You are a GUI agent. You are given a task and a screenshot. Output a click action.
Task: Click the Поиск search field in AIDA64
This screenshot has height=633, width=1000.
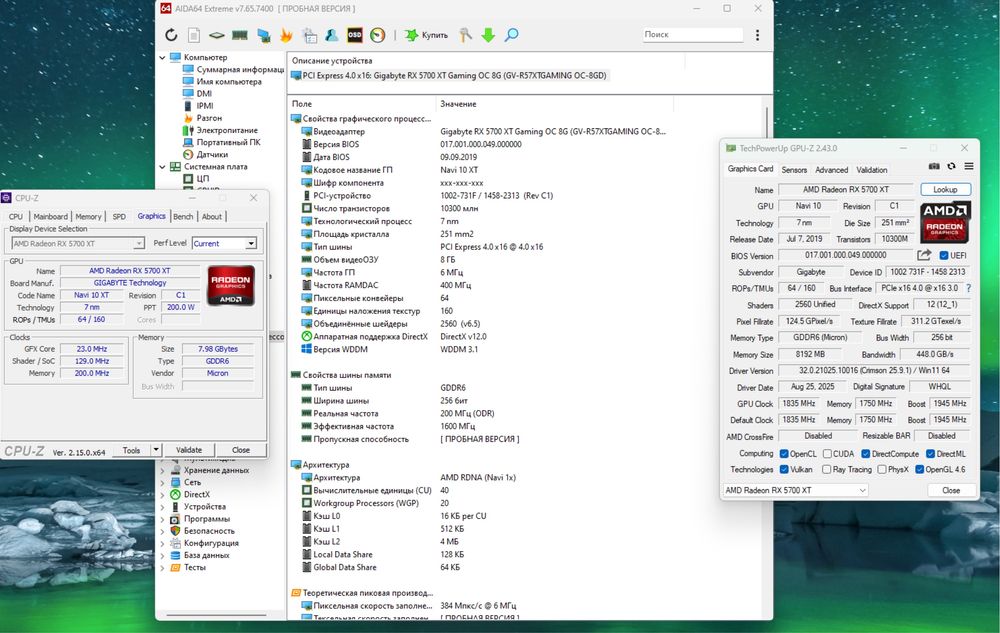tap(693, 34)
